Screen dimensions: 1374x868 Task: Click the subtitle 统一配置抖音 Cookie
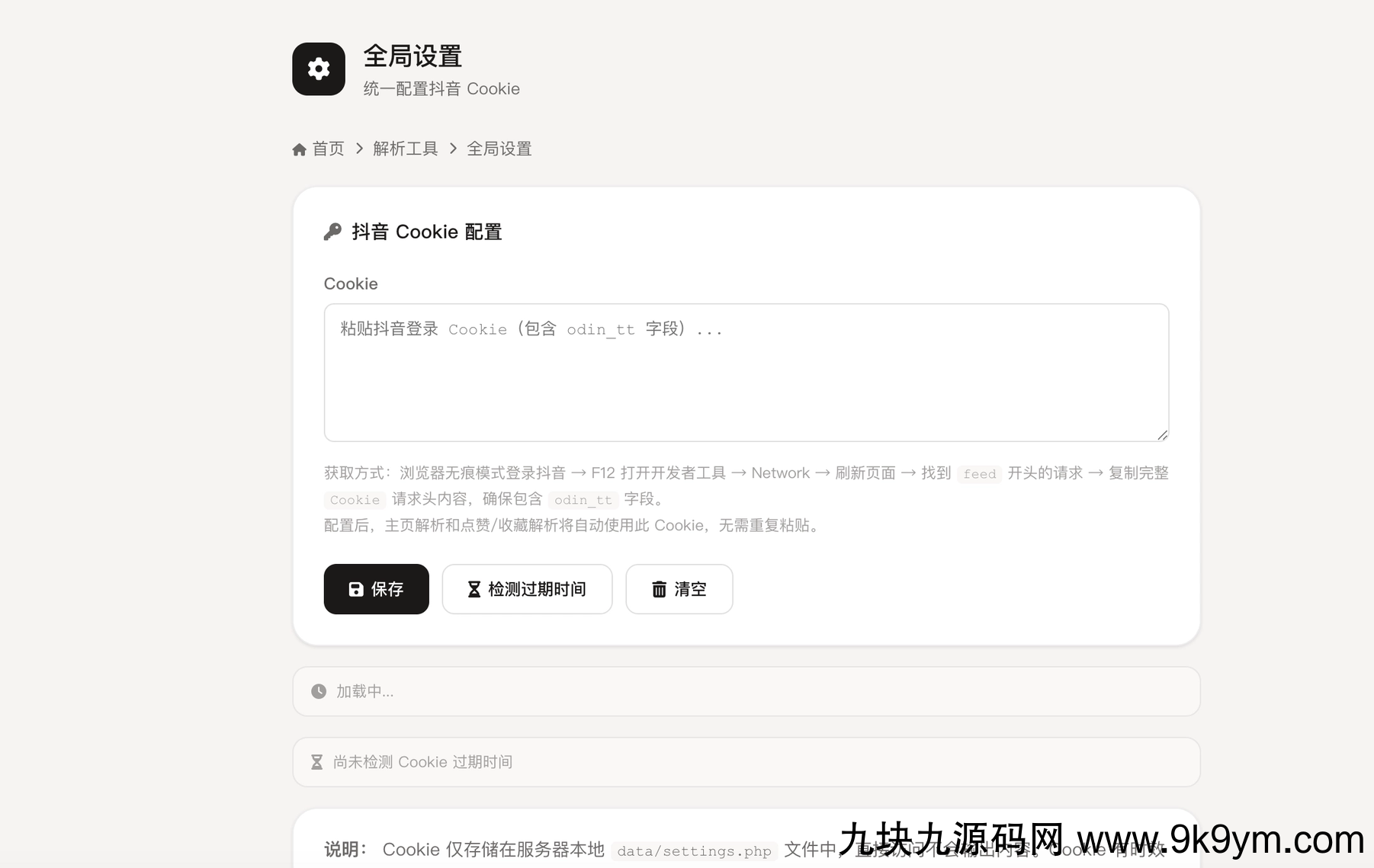[x=441, y=88]
